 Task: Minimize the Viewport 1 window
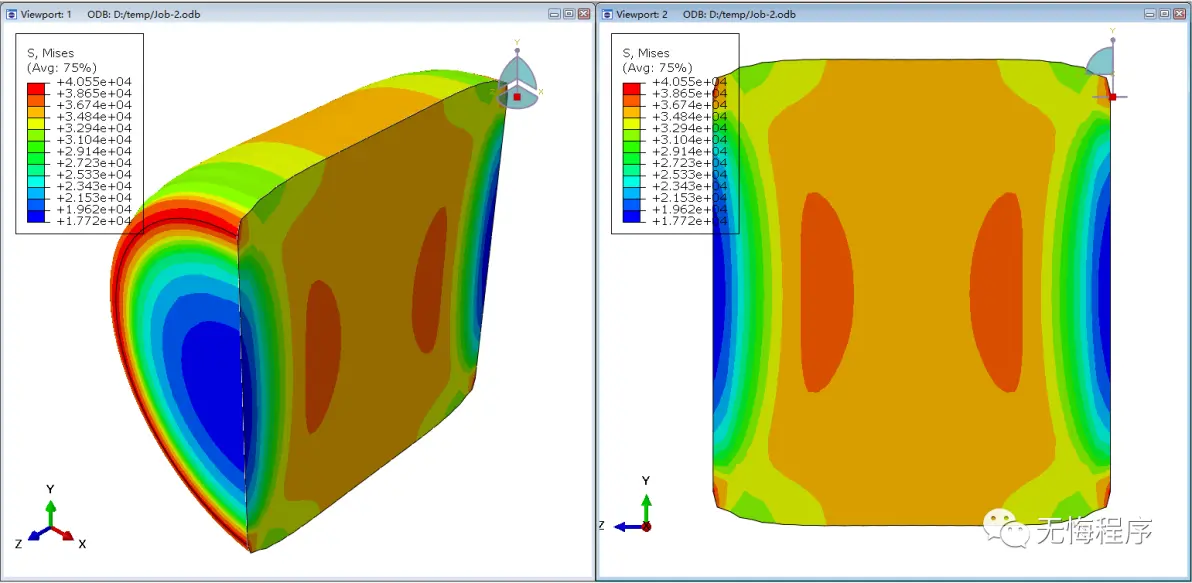[x=555, y=14]
